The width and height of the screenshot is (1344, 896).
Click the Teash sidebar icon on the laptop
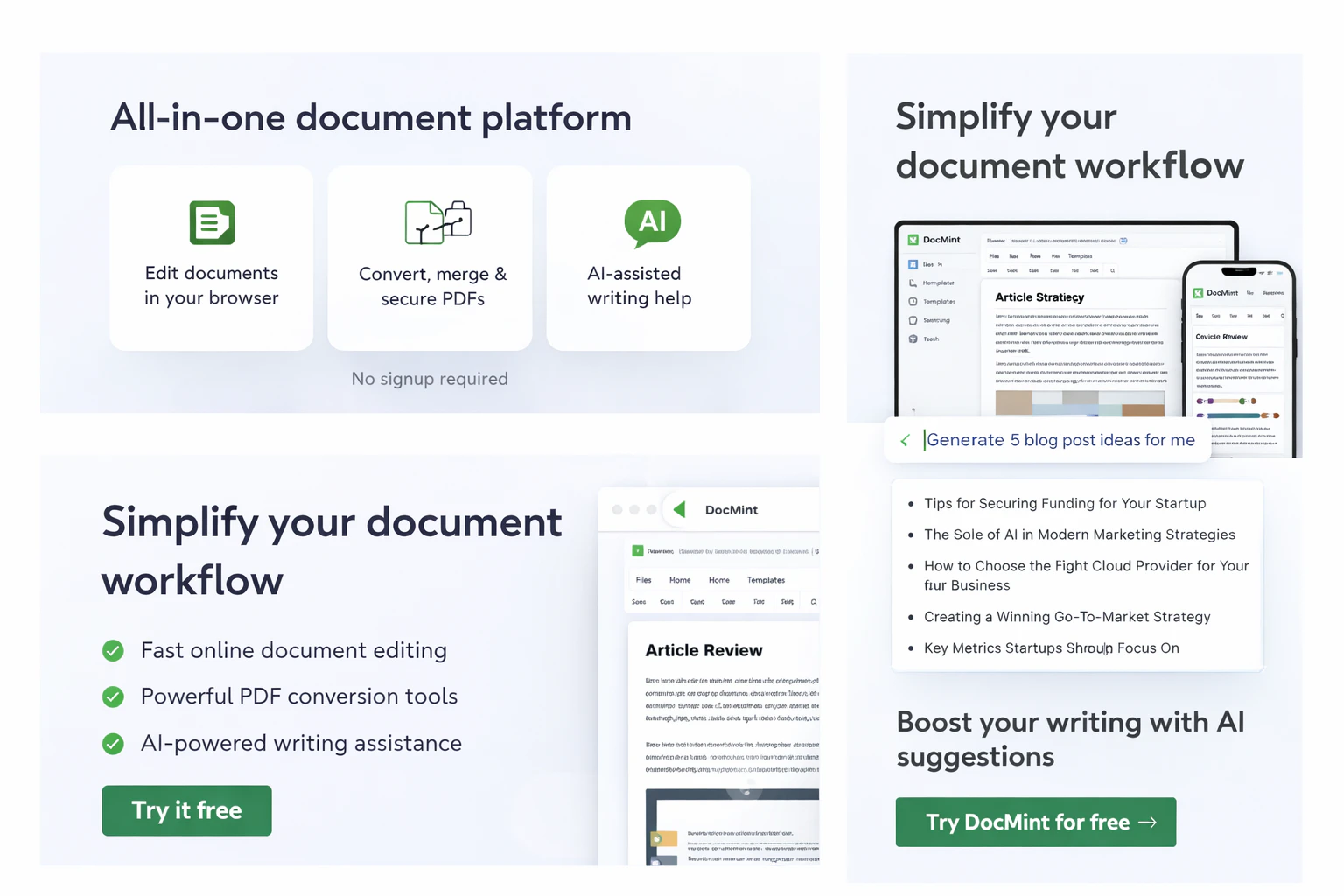913,339
